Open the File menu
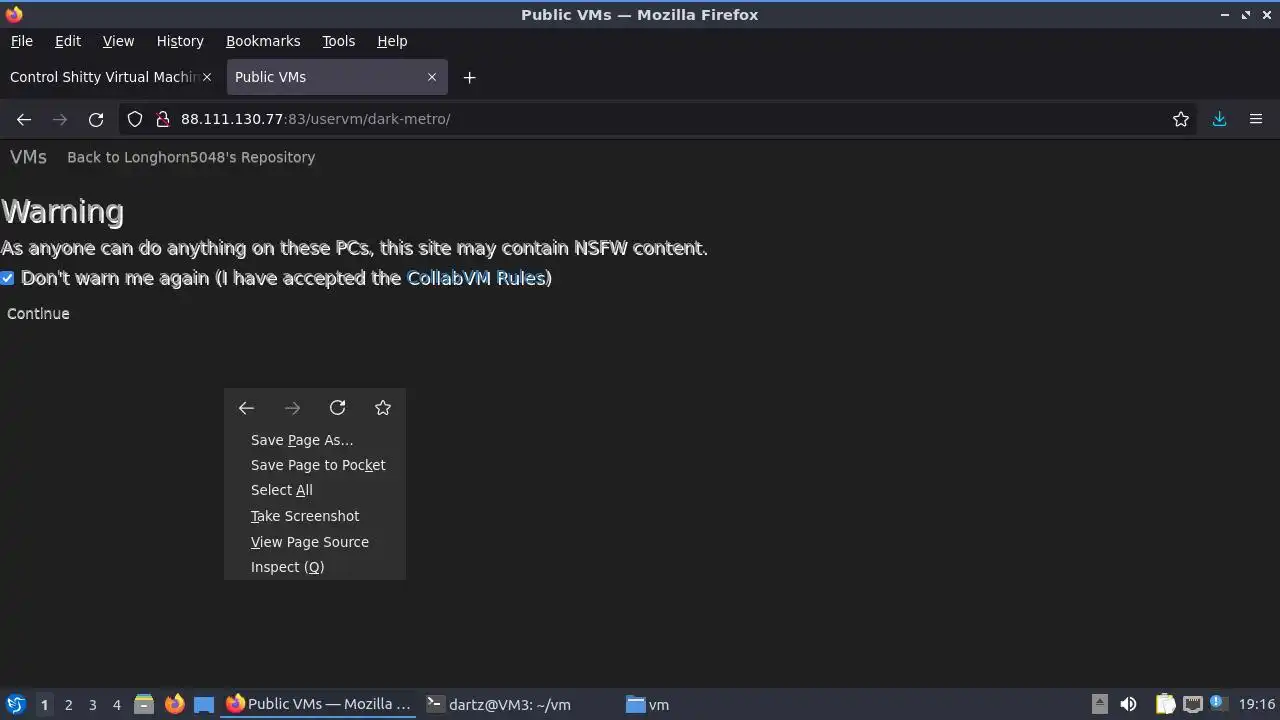The height and width of the screenshot is (720, 1280). (21, 41)
